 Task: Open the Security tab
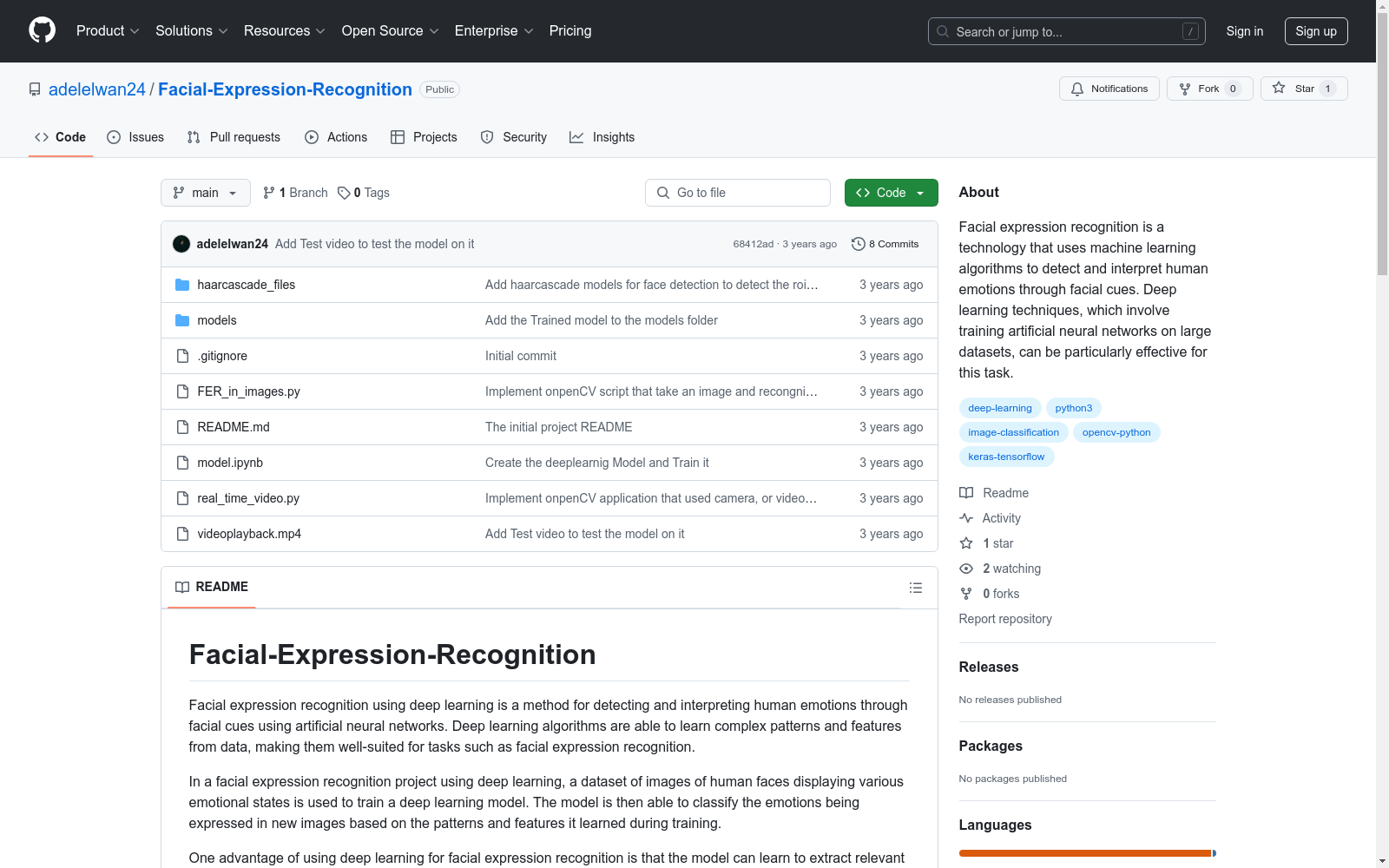pyautogui.click(x=514, y=137)
